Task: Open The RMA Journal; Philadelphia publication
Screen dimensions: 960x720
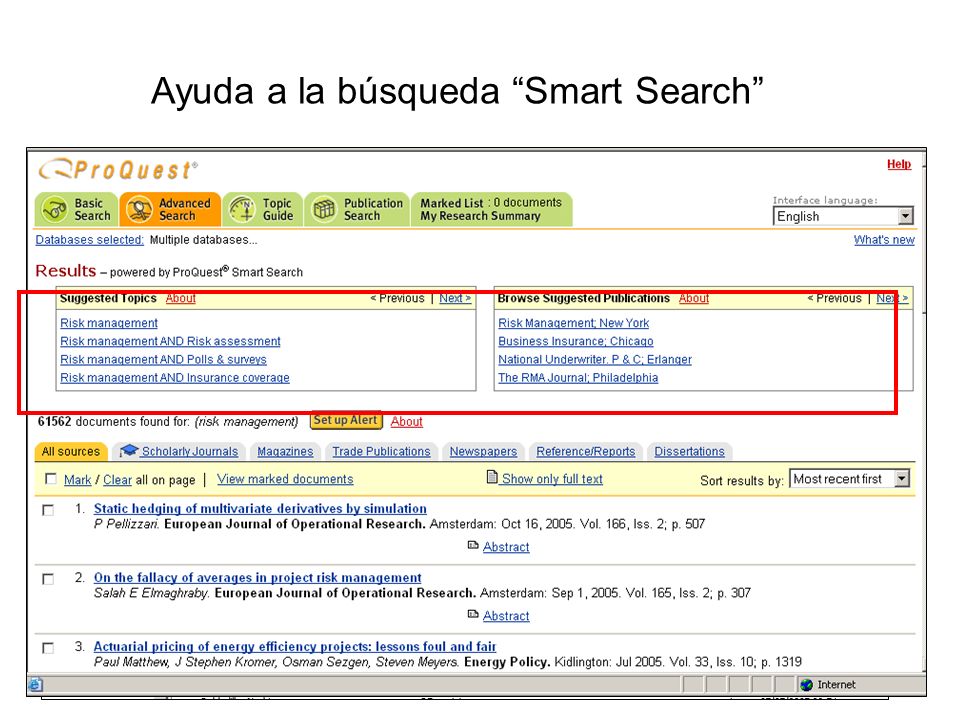Action: [578, 378]
